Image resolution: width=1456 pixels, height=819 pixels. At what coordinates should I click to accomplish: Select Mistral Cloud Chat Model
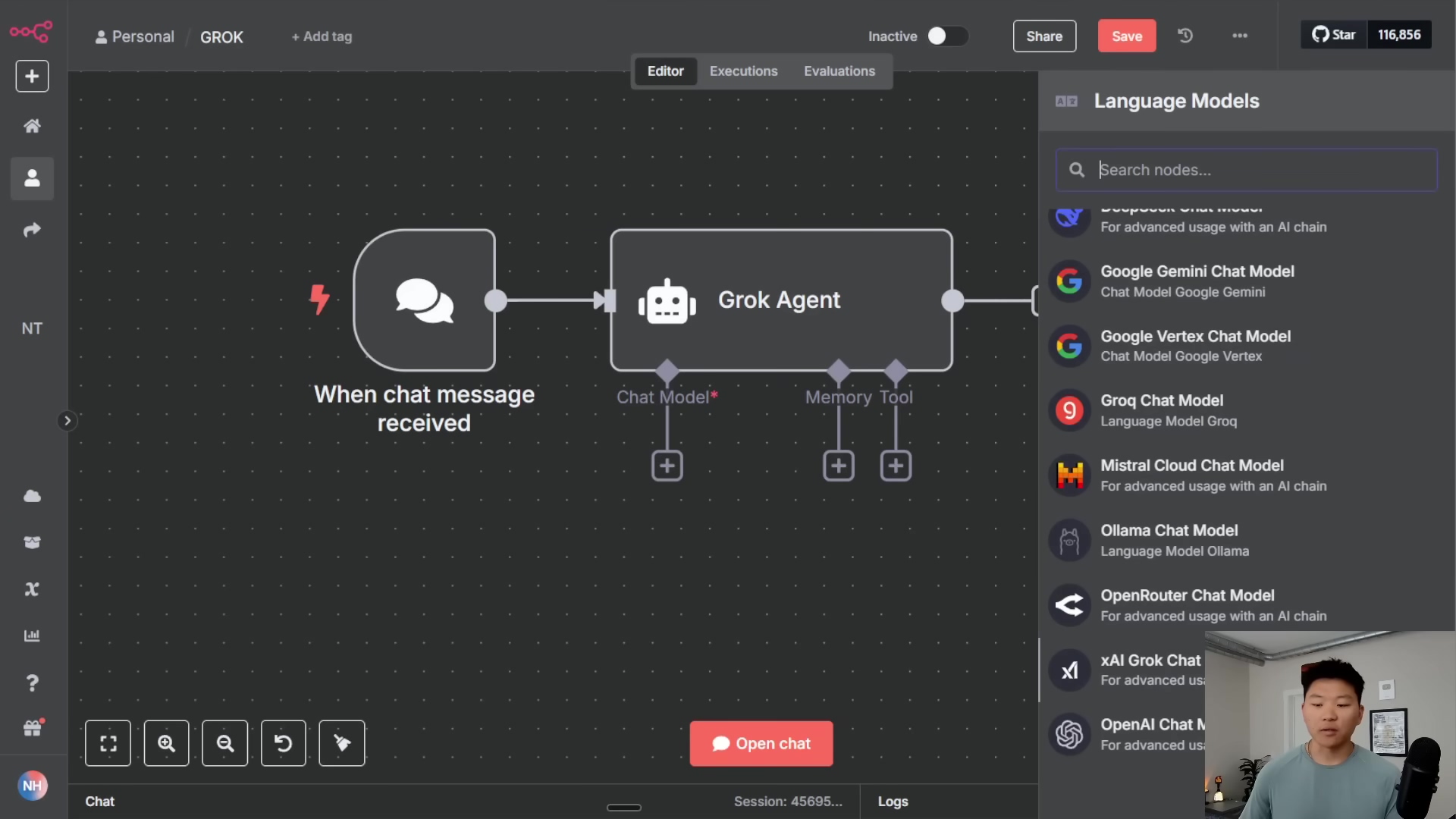(1246, 475)
